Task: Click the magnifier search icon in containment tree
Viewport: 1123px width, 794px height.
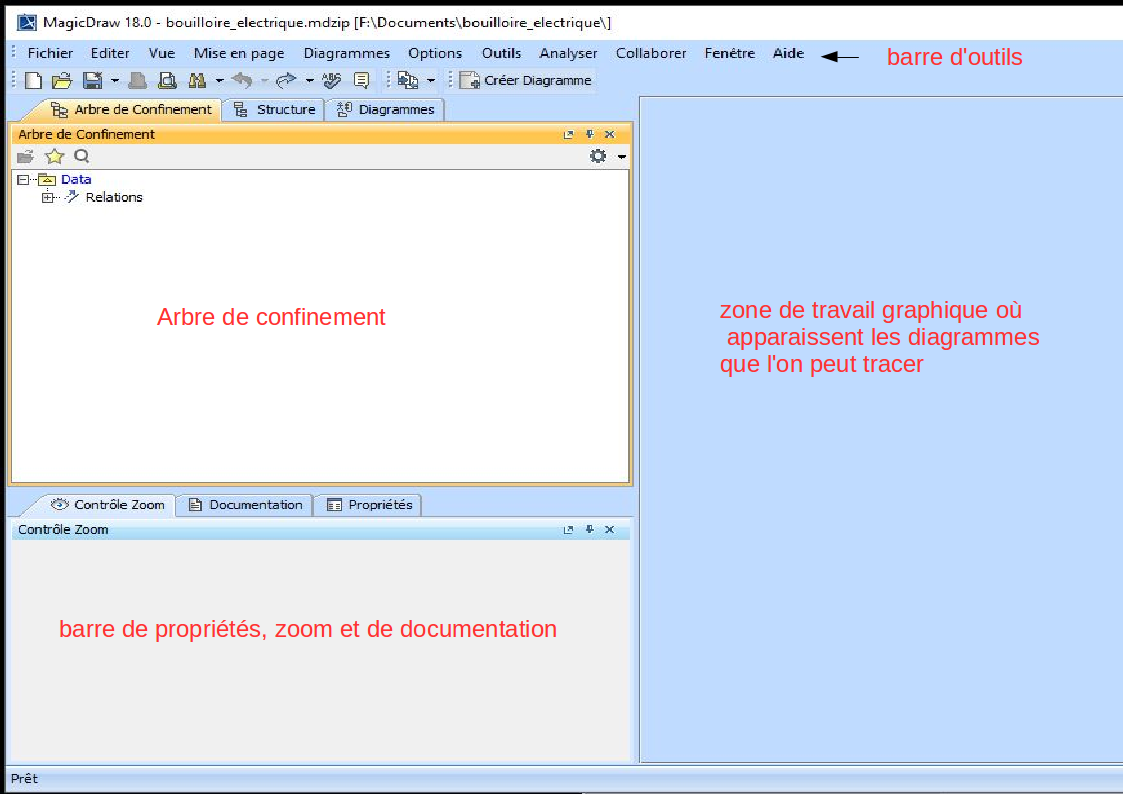Action: (82, 156)
